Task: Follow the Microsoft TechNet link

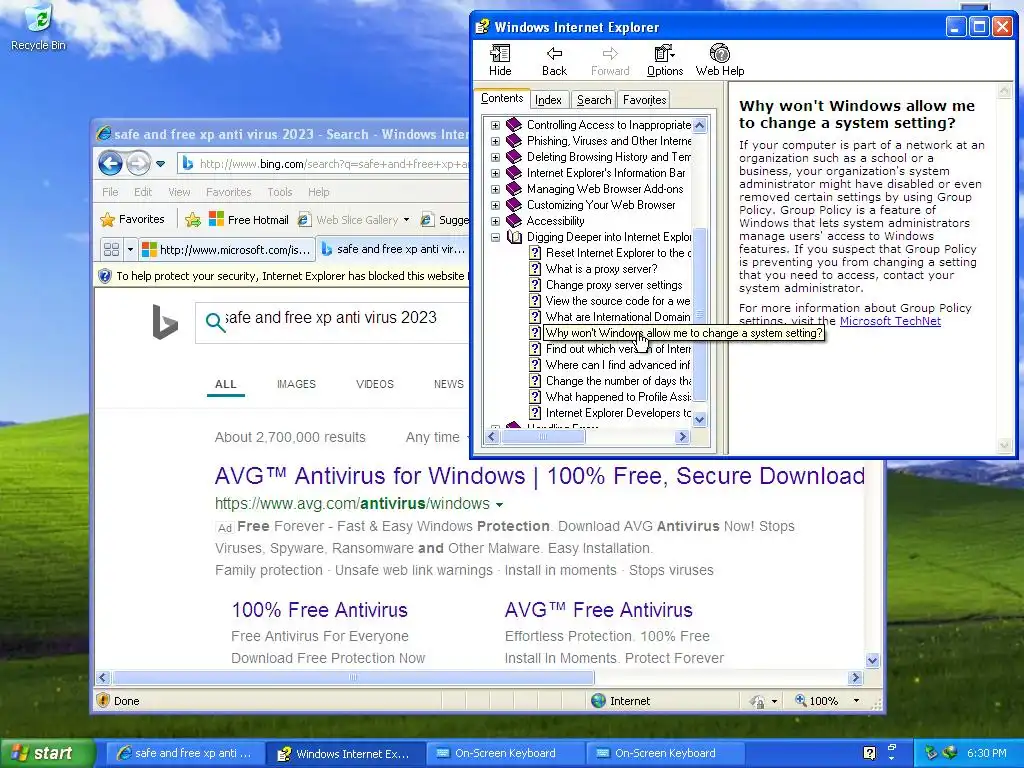Action: tap(889, 321)
